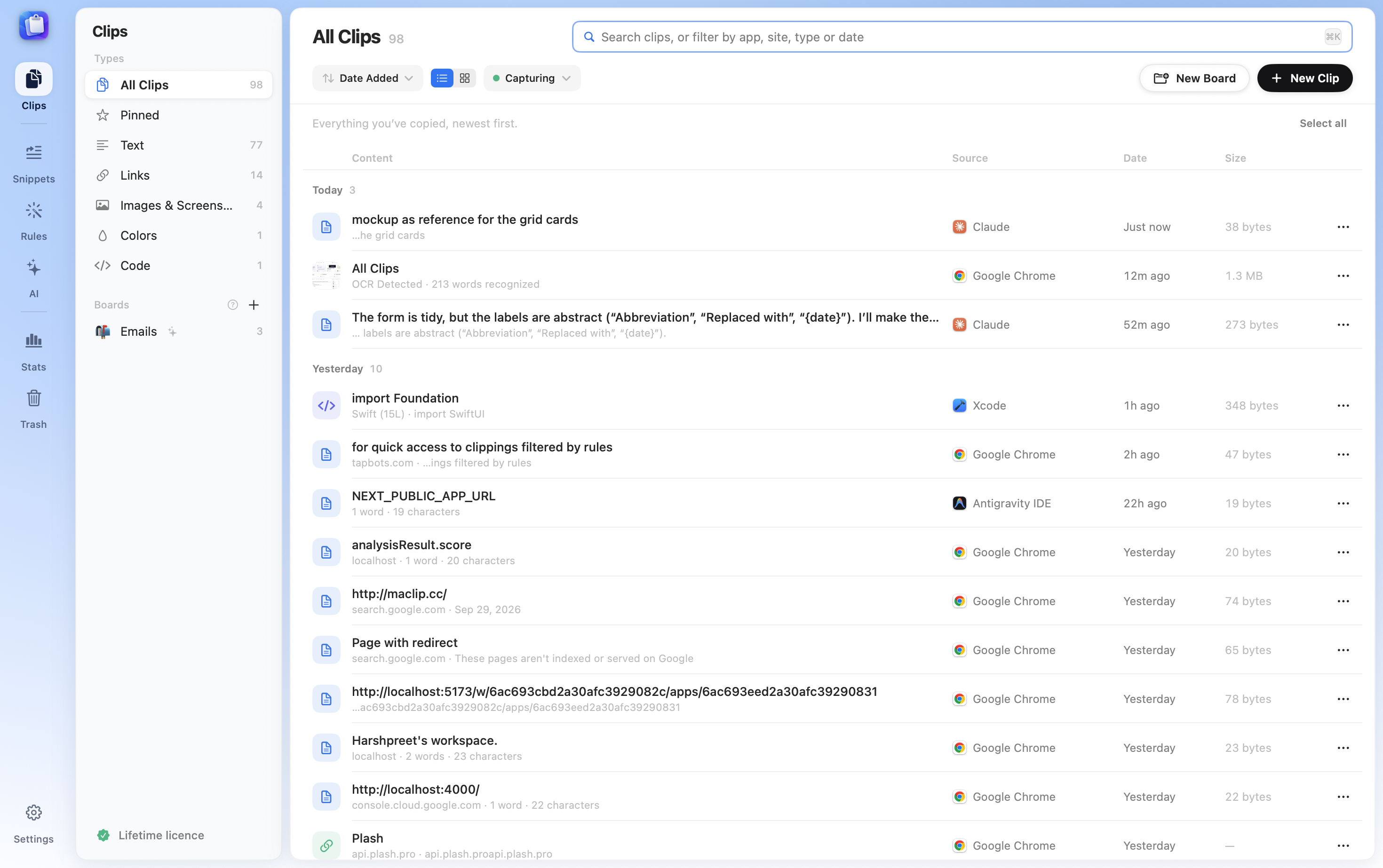Filter by Code type
Viewport: 1383px width, 868px height.
coord(179,265)
